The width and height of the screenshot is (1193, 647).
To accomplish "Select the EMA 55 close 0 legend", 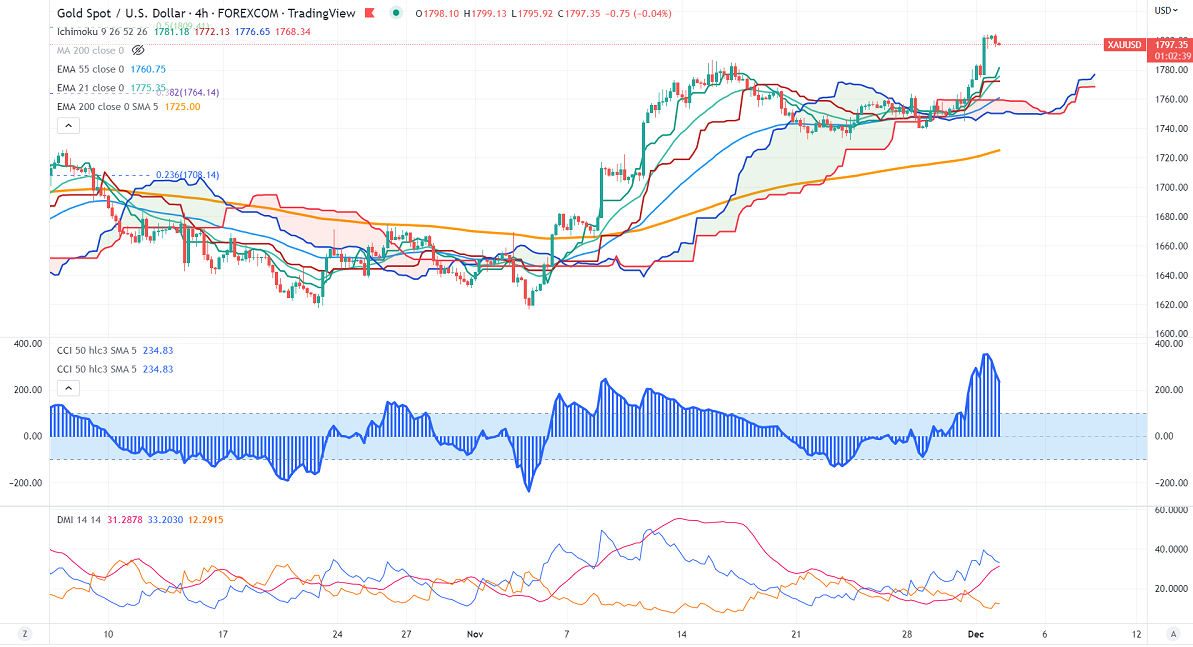I will [x=90, y=69].
